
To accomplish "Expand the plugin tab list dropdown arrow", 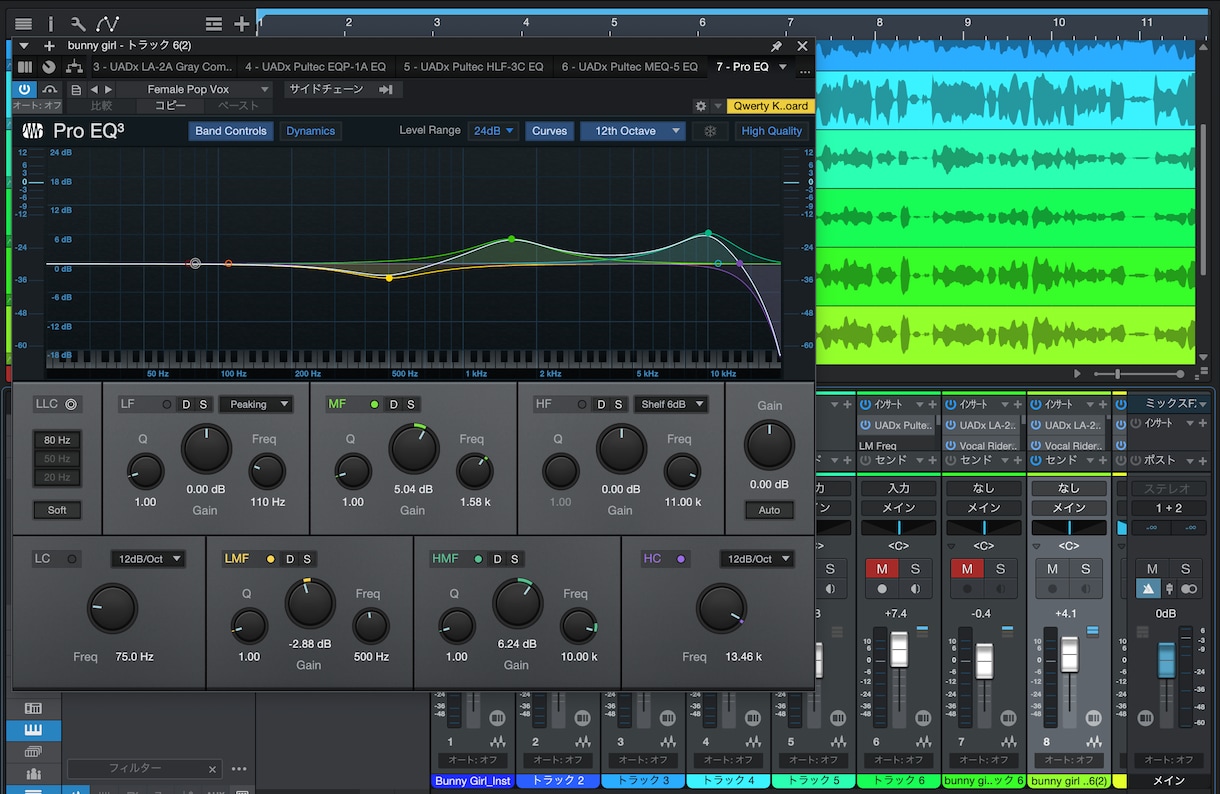I will pyautogui.click(x=783, y=67).
